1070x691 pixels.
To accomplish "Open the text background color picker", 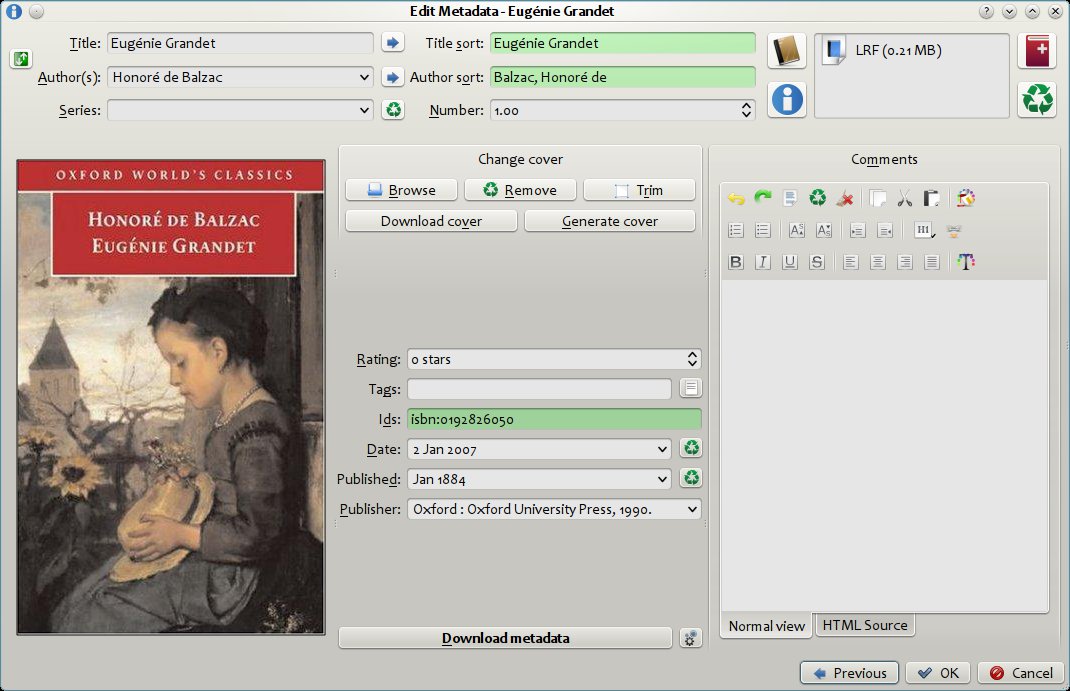I will 965,198.
